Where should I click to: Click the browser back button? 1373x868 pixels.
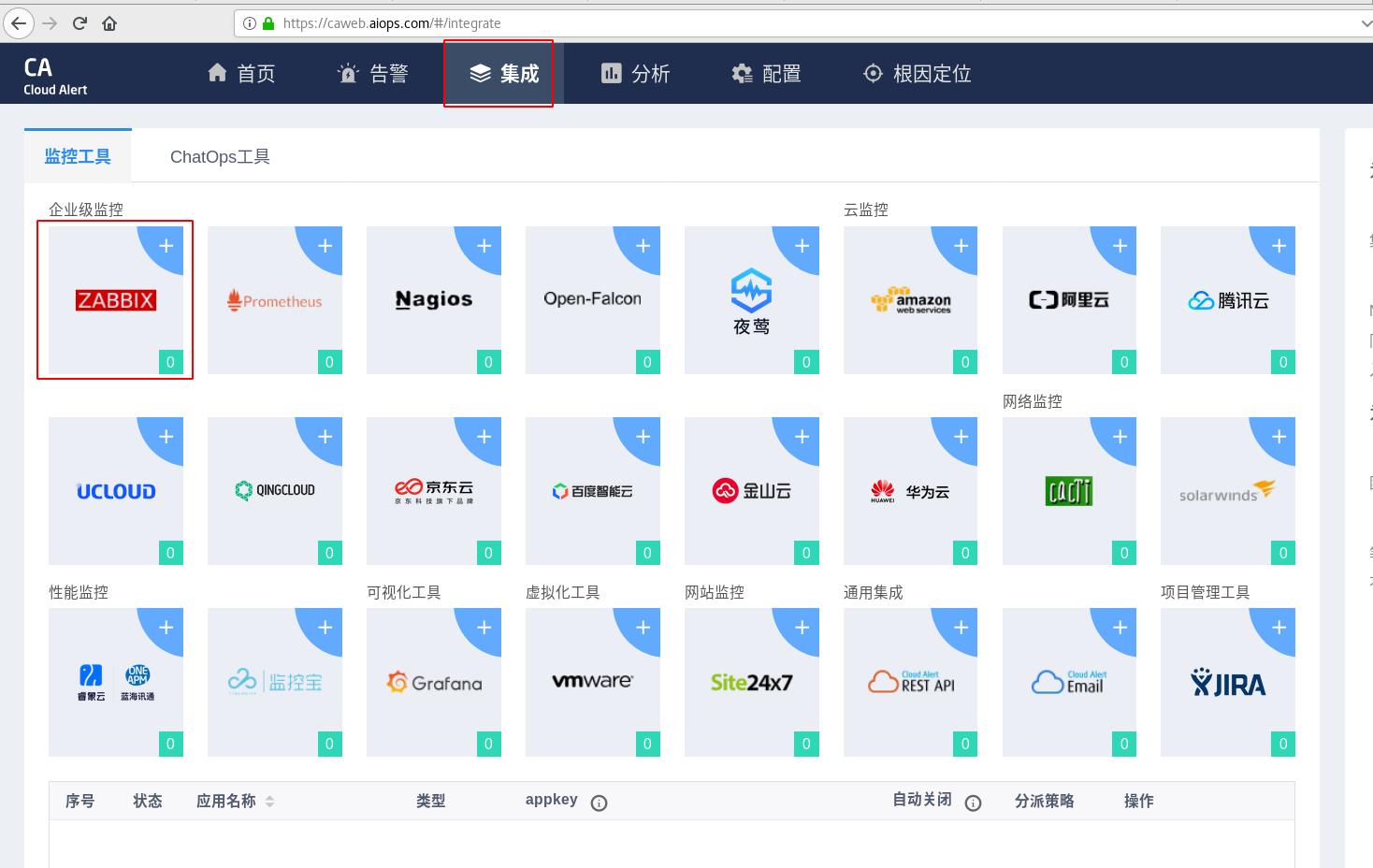pyautogui.click(x=19, y=23)
